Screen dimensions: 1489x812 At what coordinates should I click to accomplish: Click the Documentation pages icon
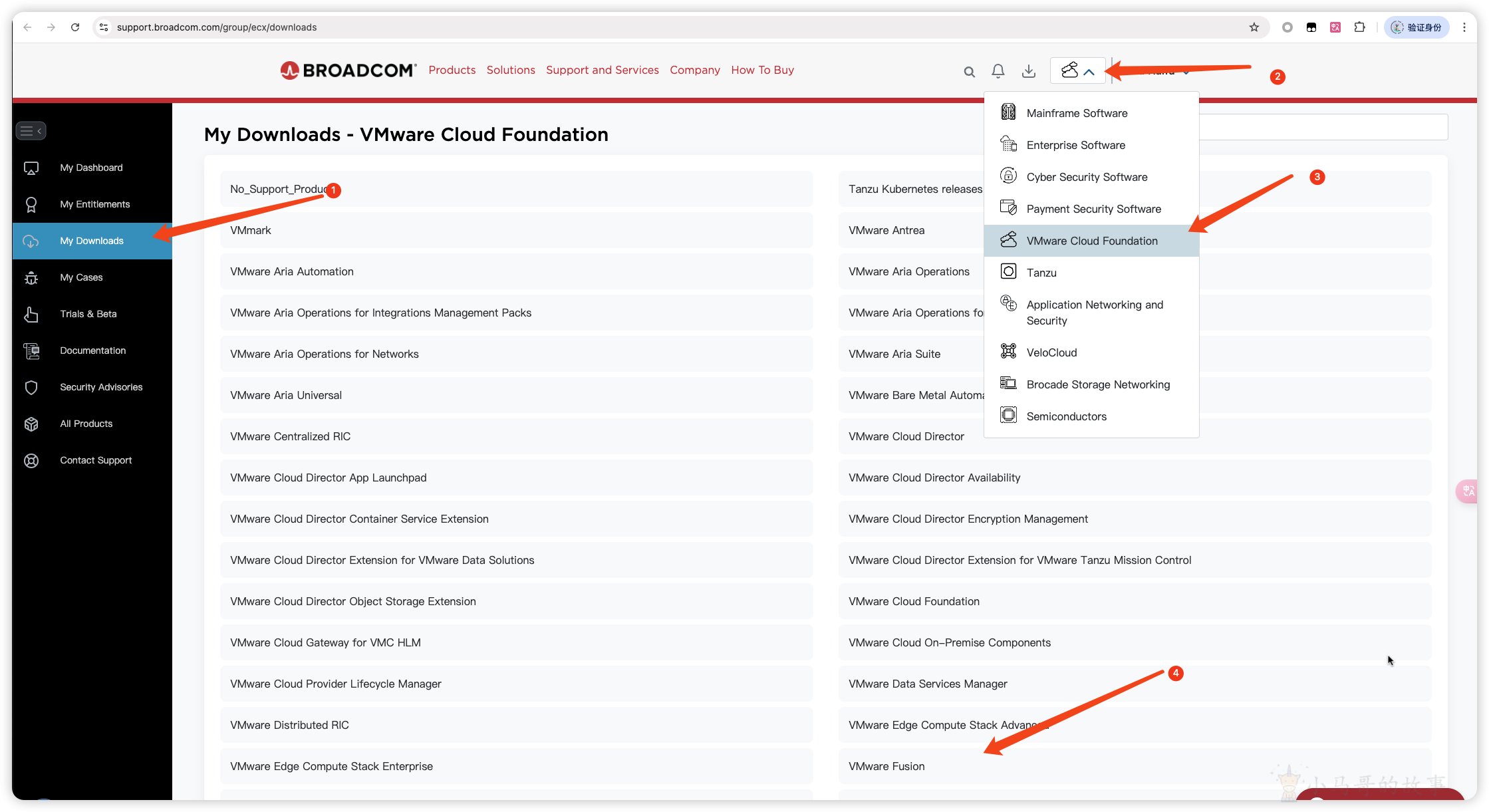[x=31, y=351]
